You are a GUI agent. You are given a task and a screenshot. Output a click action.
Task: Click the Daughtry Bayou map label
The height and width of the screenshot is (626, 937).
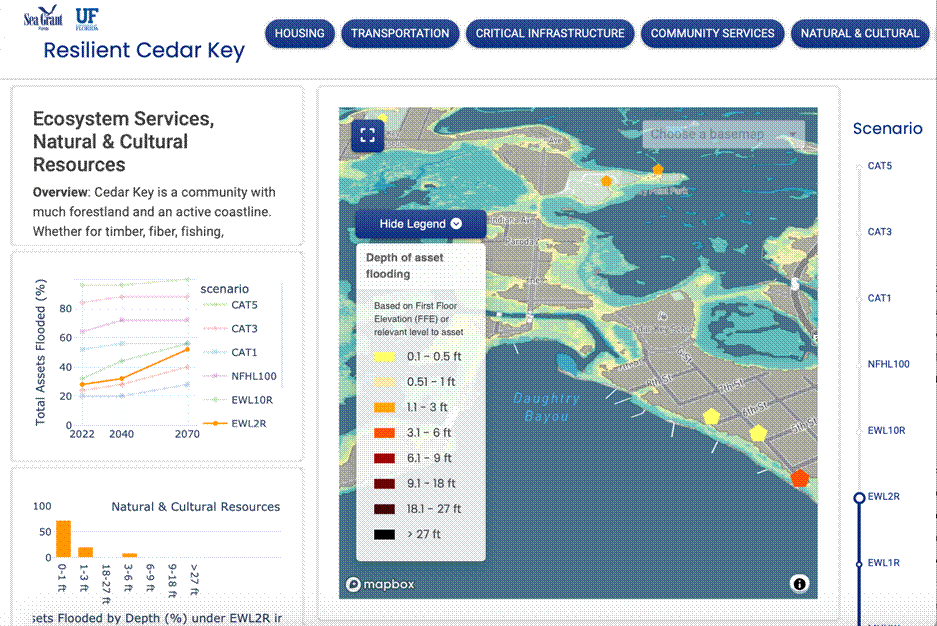(x=547, y=407)
